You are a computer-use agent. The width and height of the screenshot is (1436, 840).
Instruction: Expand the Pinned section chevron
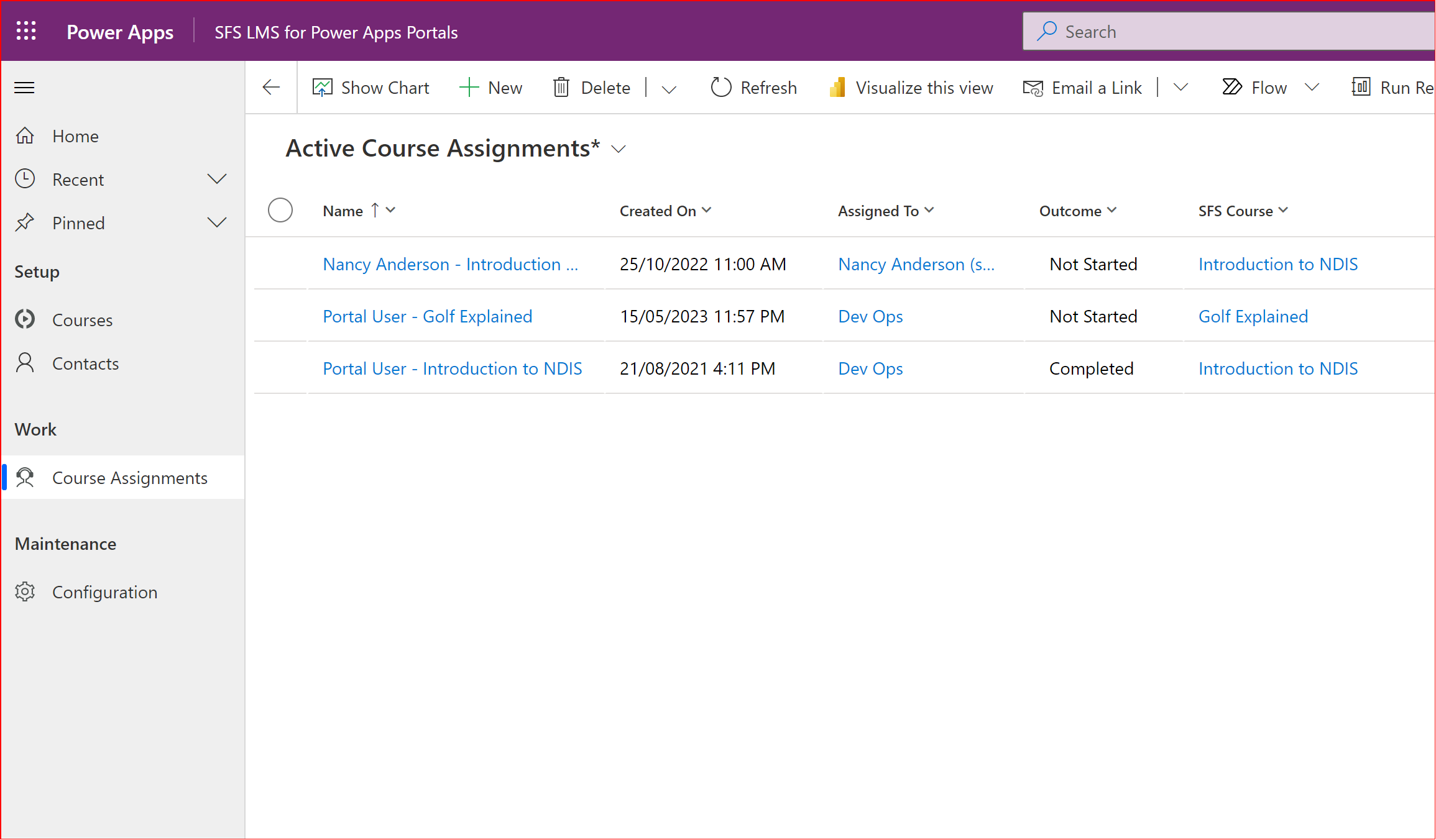pos(216,223)
